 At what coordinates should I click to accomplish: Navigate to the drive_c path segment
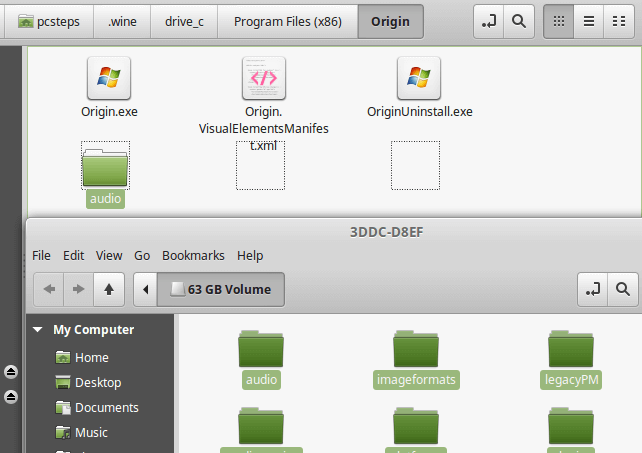click(x=184, y=22)
